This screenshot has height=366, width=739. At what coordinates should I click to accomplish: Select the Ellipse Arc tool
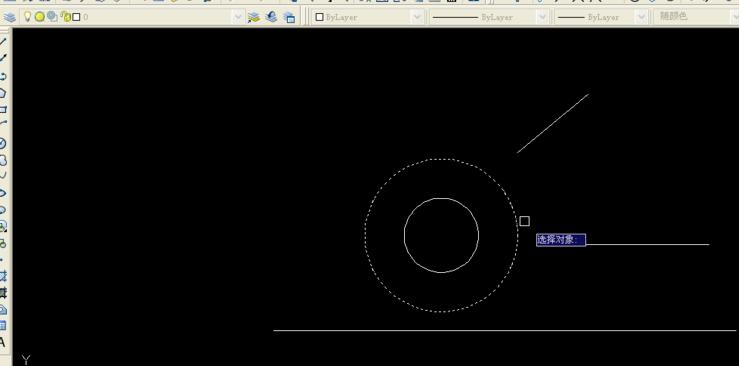tap(3, 210)
